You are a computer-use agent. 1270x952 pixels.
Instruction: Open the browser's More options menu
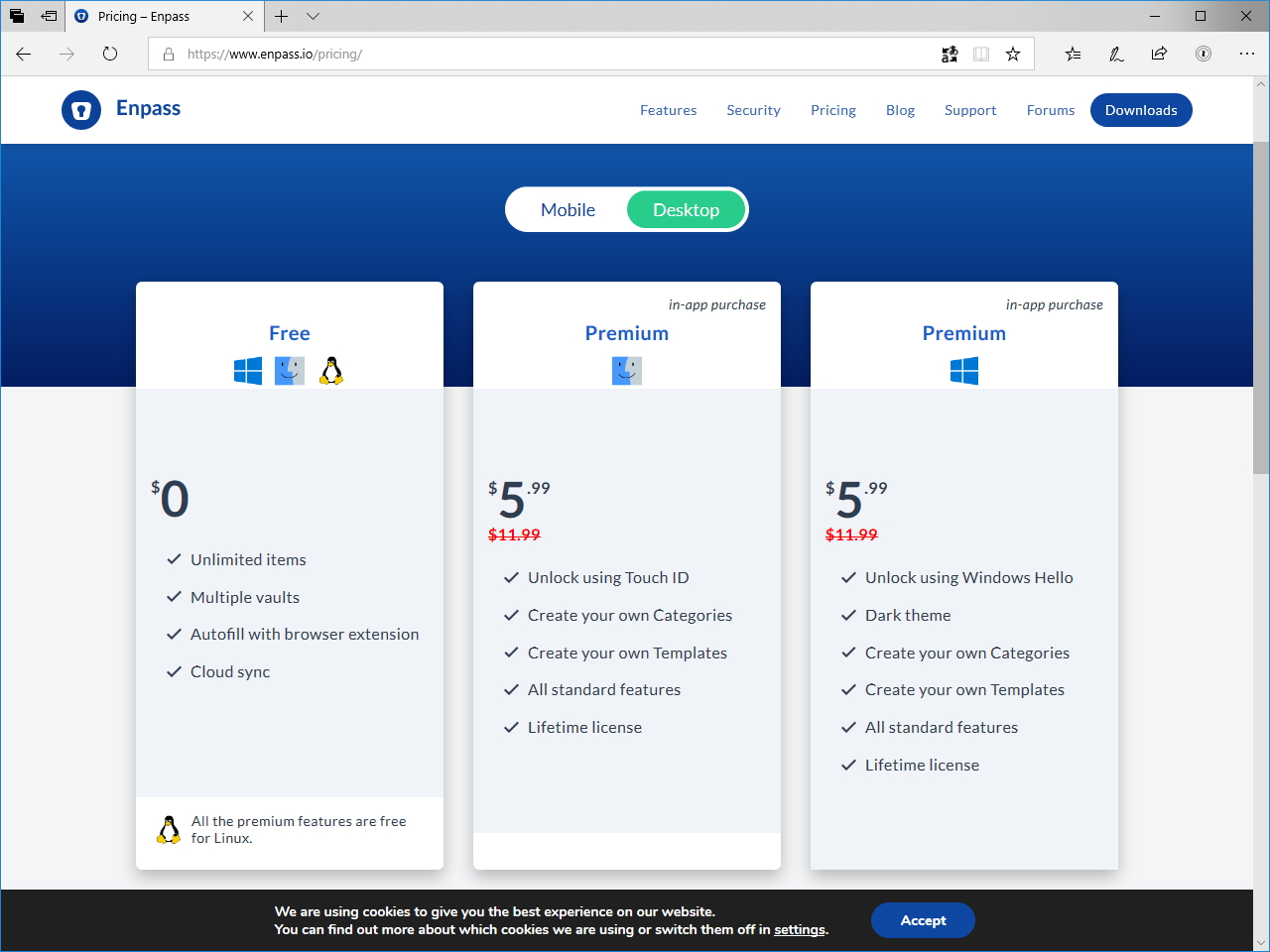(1247, 54)
